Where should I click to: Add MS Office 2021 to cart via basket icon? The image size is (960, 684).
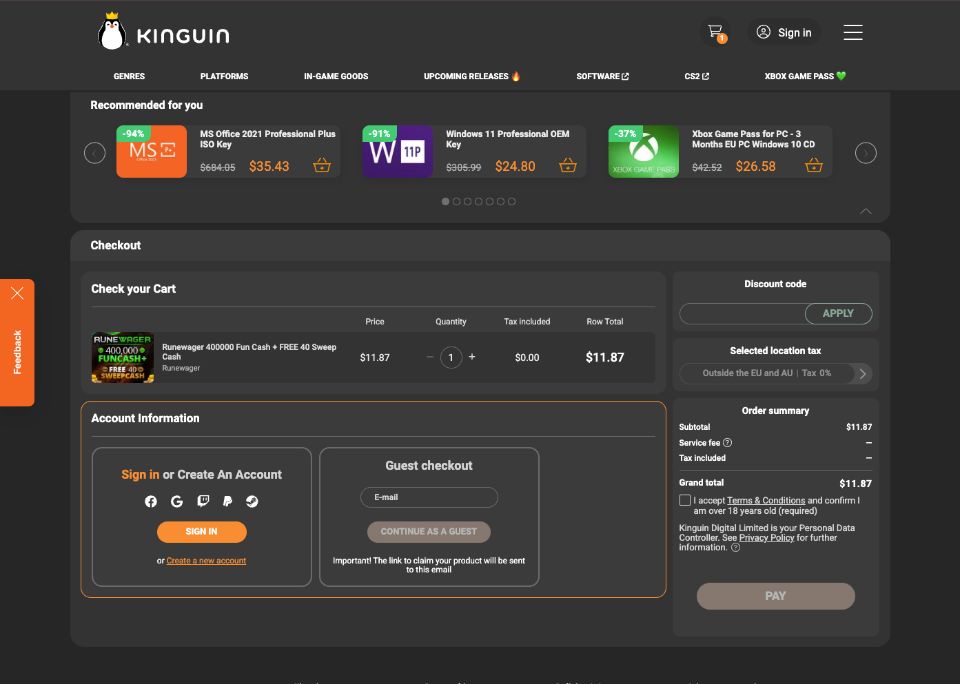pos(321,167)
